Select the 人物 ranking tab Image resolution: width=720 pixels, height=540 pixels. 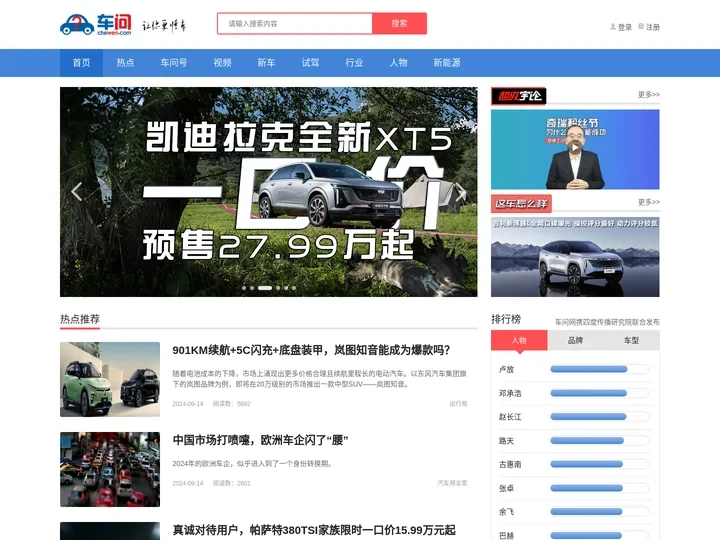[x=519, y=340]
